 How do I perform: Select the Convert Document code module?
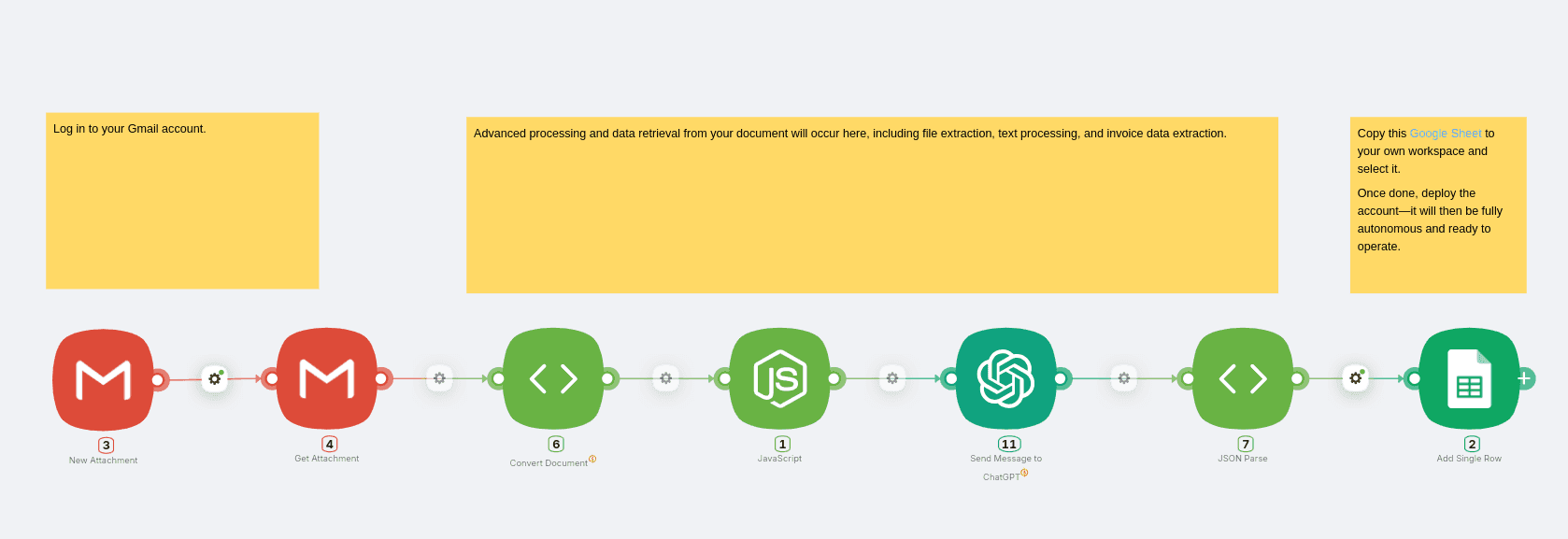(x=553, y=378)
